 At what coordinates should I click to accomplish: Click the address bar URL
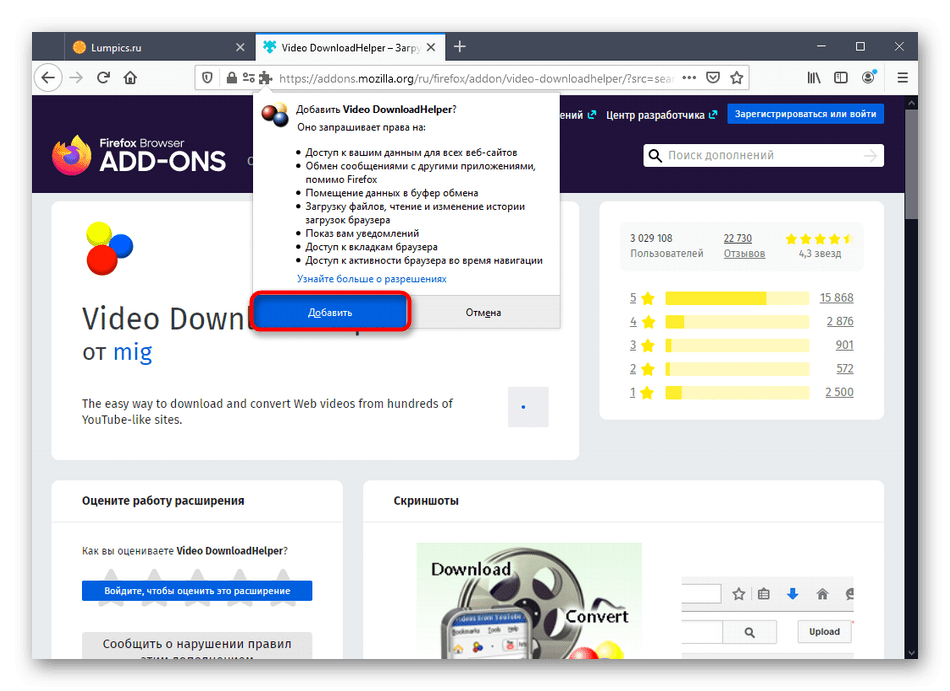pos(476,78)
